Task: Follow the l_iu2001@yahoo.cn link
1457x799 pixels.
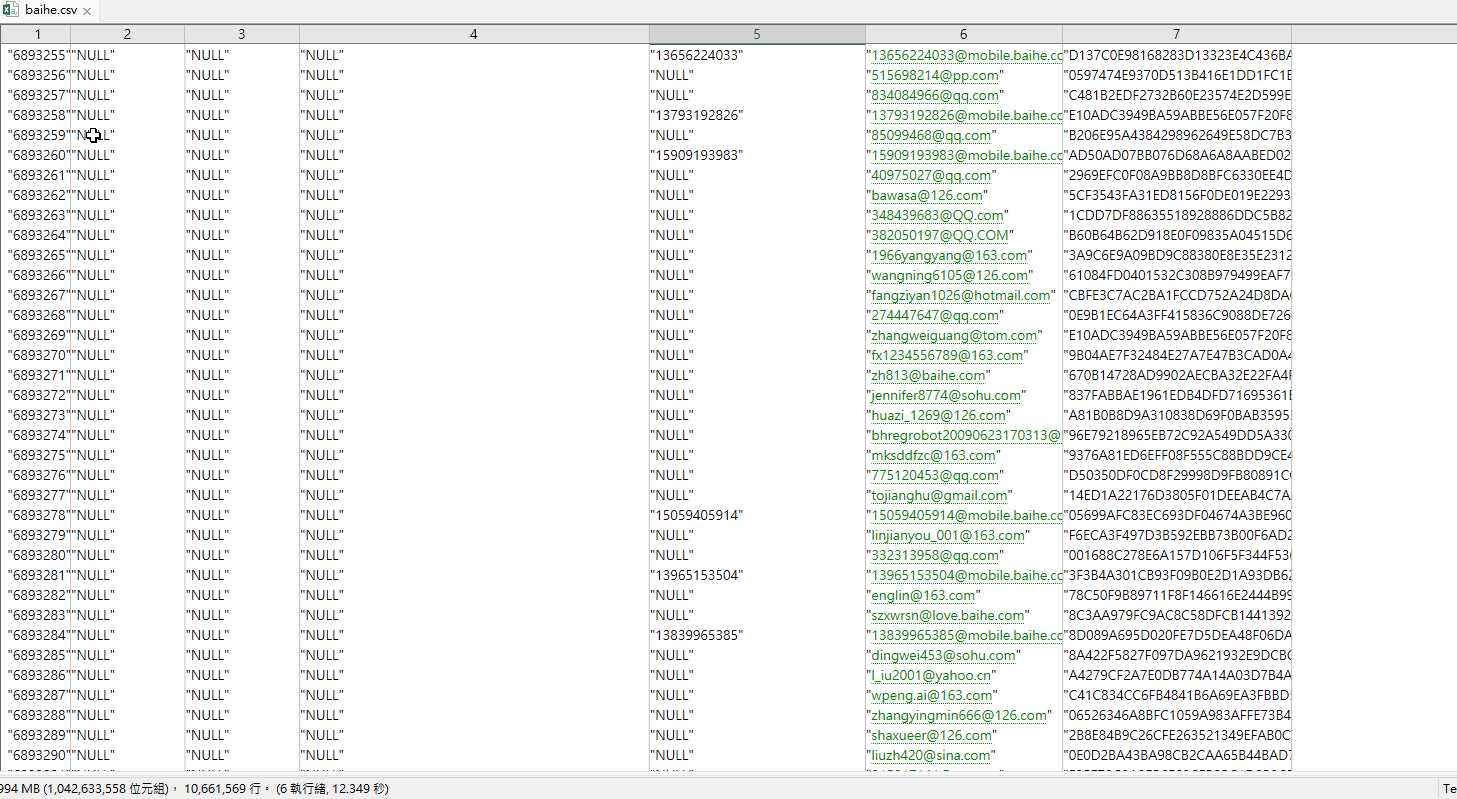Action: [x=932, y=676]
